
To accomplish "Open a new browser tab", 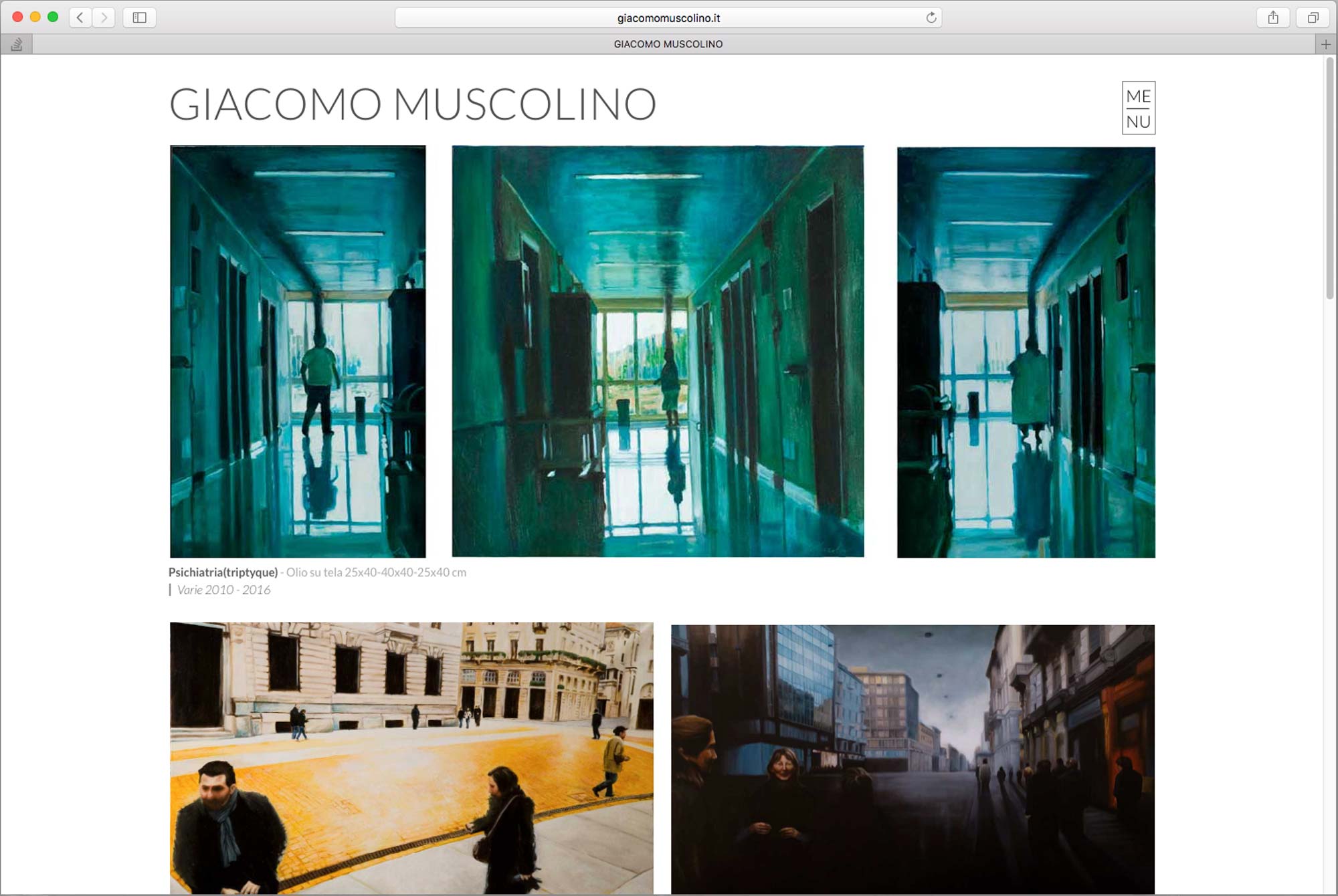I will point(1325,43).
